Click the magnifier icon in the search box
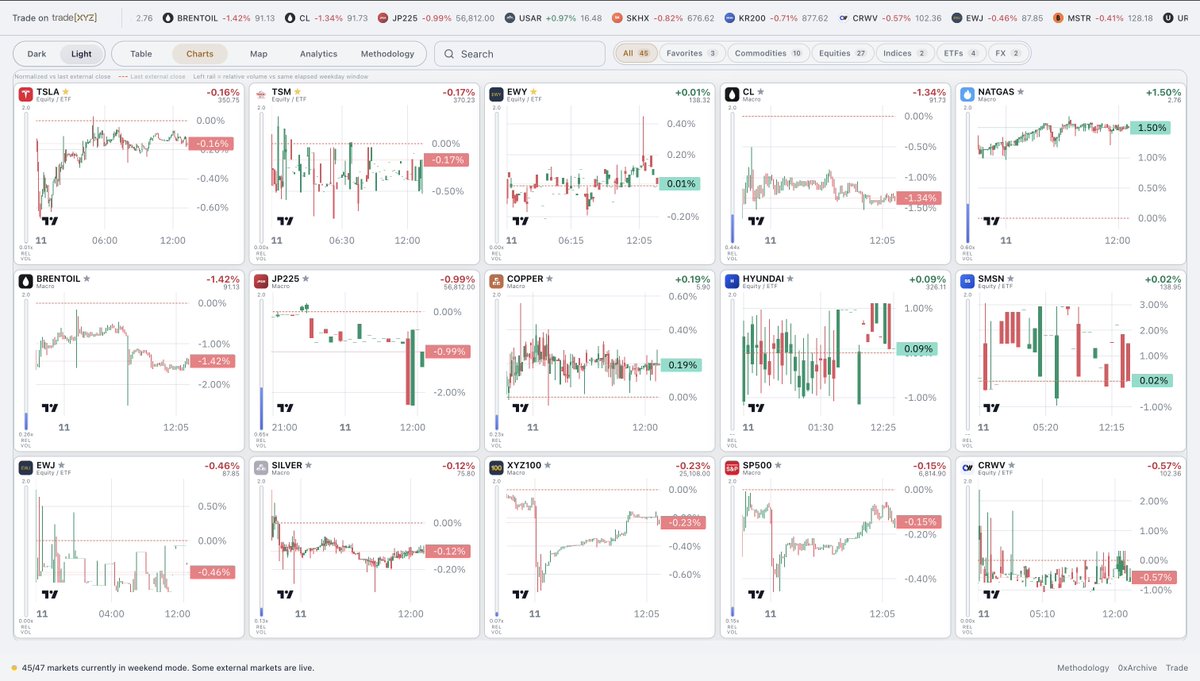This screenshot has width=1200, height=681. click(x=450, y=54)
